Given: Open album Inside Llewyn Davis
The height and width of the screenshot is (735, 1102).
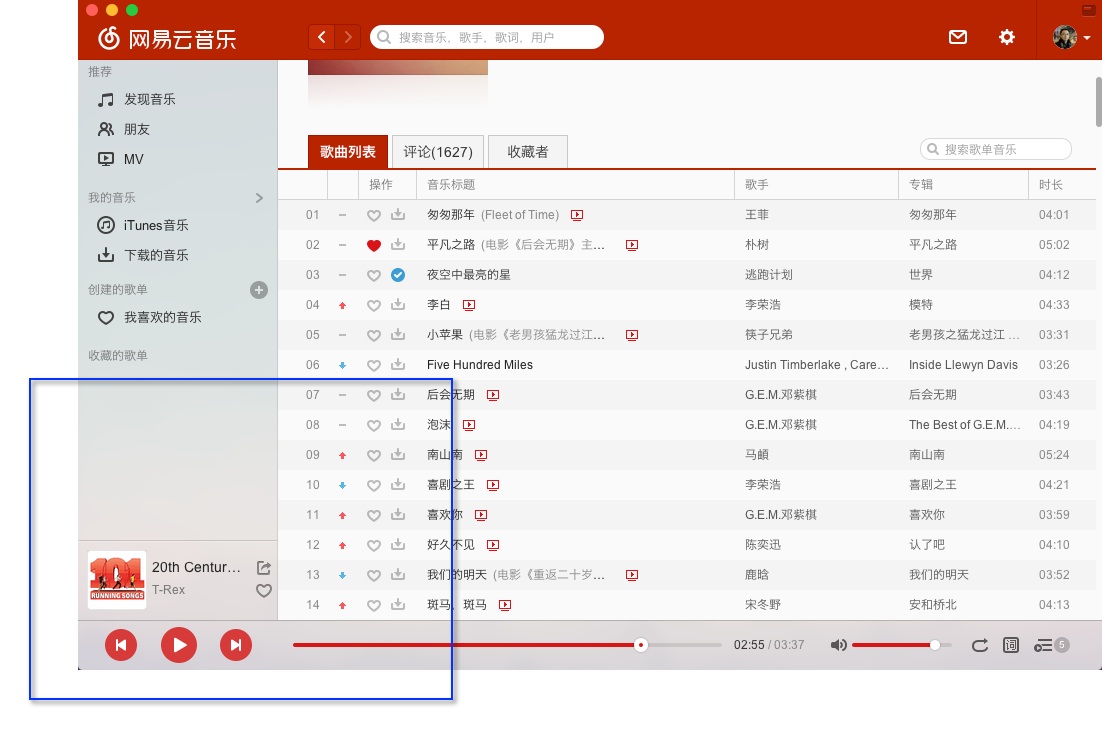Looking at the screenshot, I should [963, 365].
